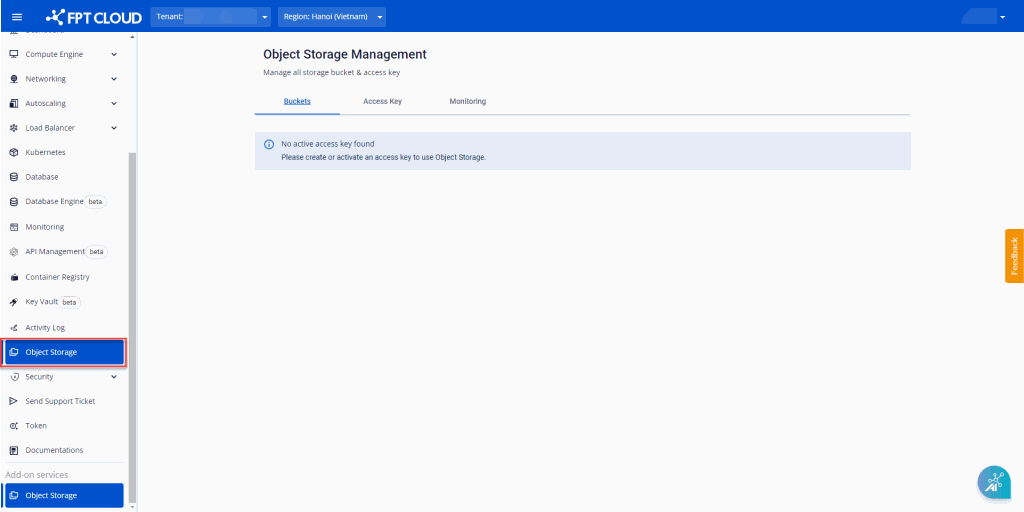Viewport: 1024px width, 512px height.
Task: Click the orange Feedback button
Action: point(1014,255)
